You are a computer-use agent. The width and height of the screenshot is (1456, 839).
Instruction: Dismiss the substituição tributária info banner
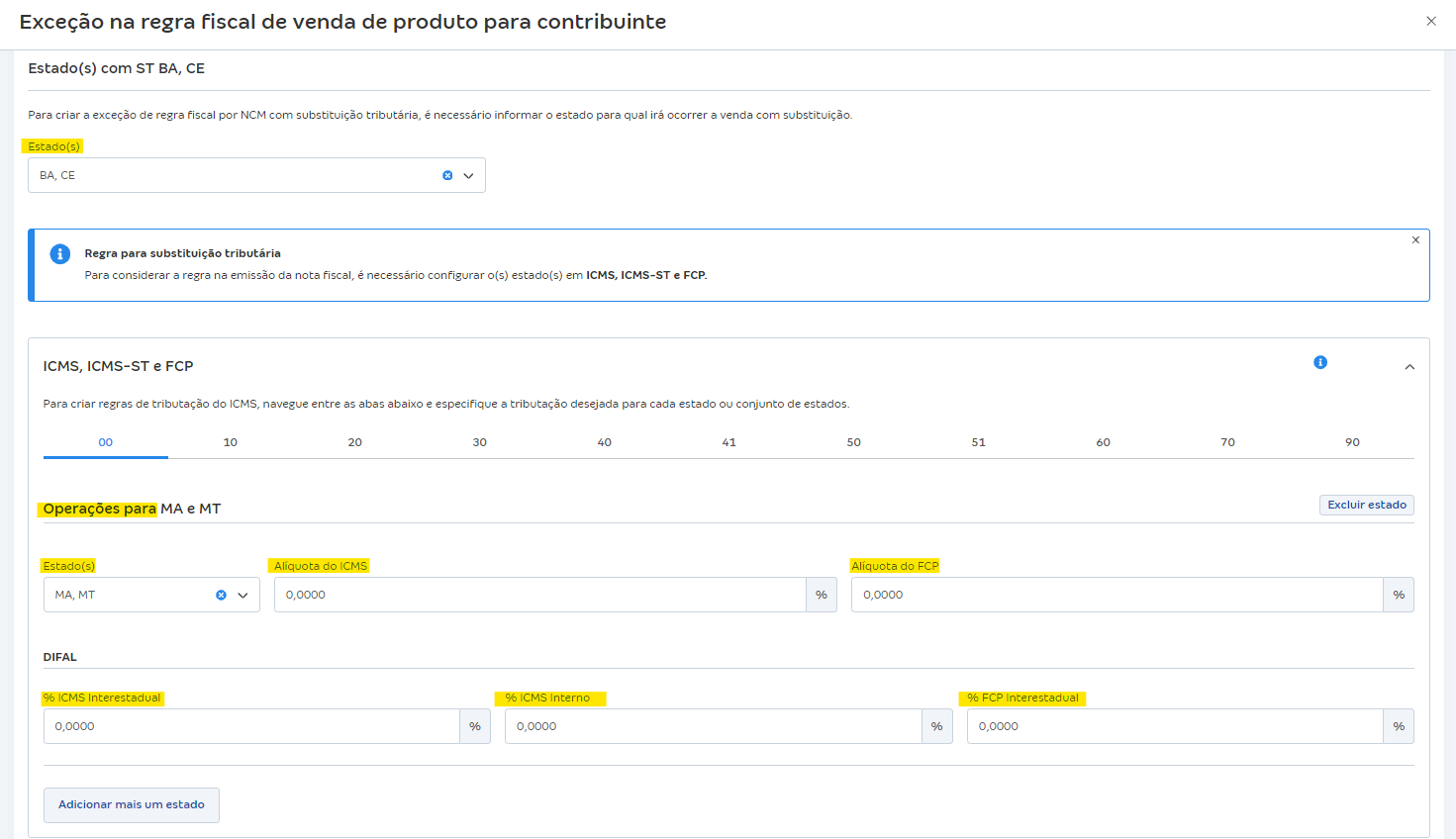coord(1415,240)
